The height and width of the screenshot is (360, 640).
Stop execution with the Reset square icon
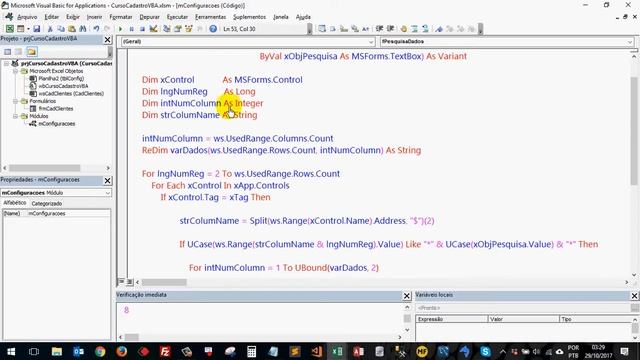point(142,29)
